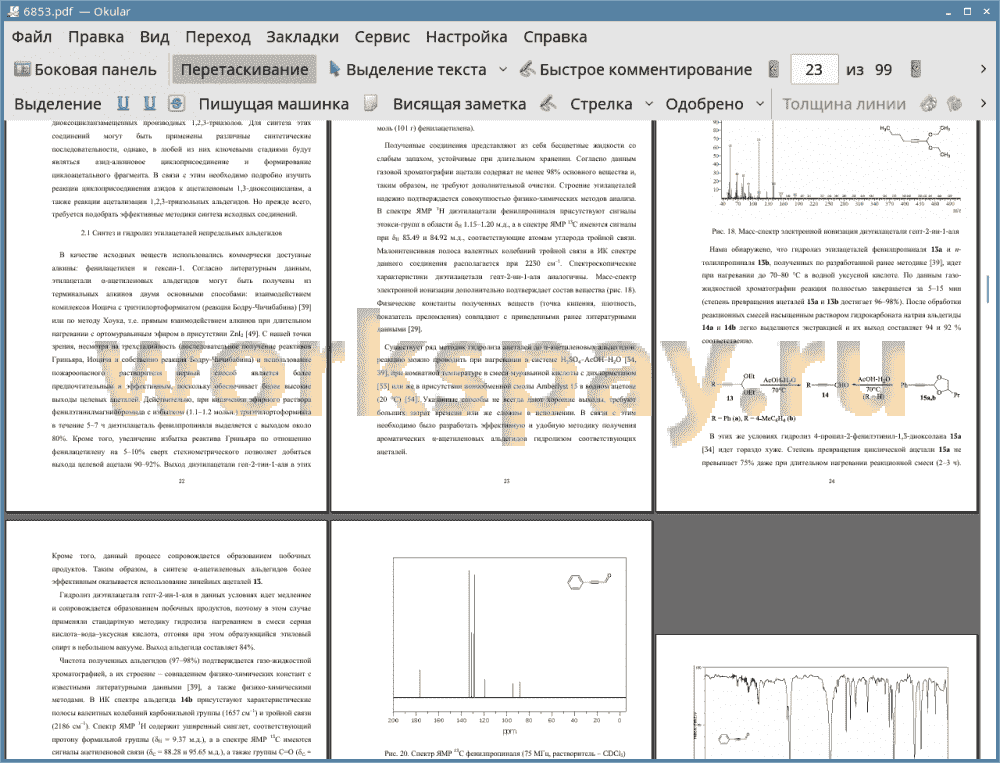Click the pen icon of Быстрое комментирование
The image size is (1000, 763).
pyautogui.click(x=527, y=69)
